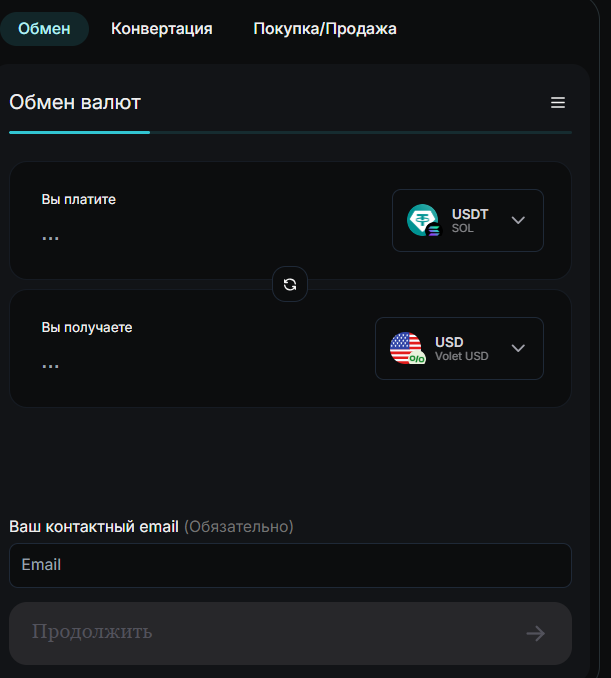Expand the USDT SOL chevron
This screenshot has height=678, width=611.
[x=518, y=220]
